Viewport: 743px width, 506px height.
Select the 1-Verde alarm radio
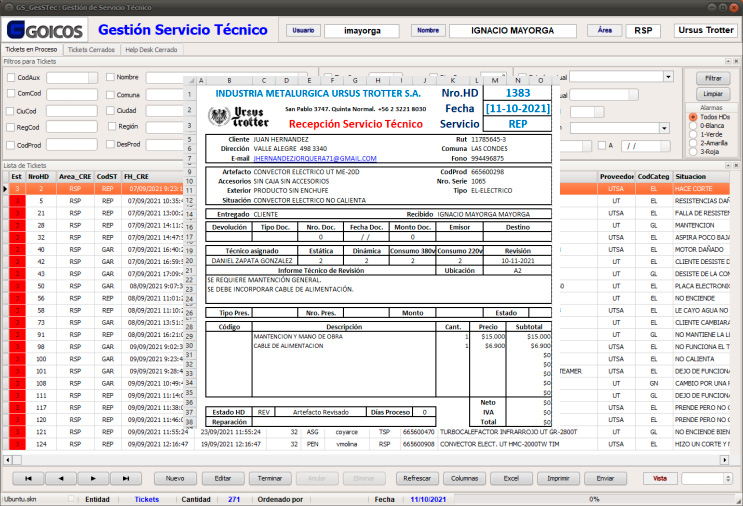[x=693, y=134]
